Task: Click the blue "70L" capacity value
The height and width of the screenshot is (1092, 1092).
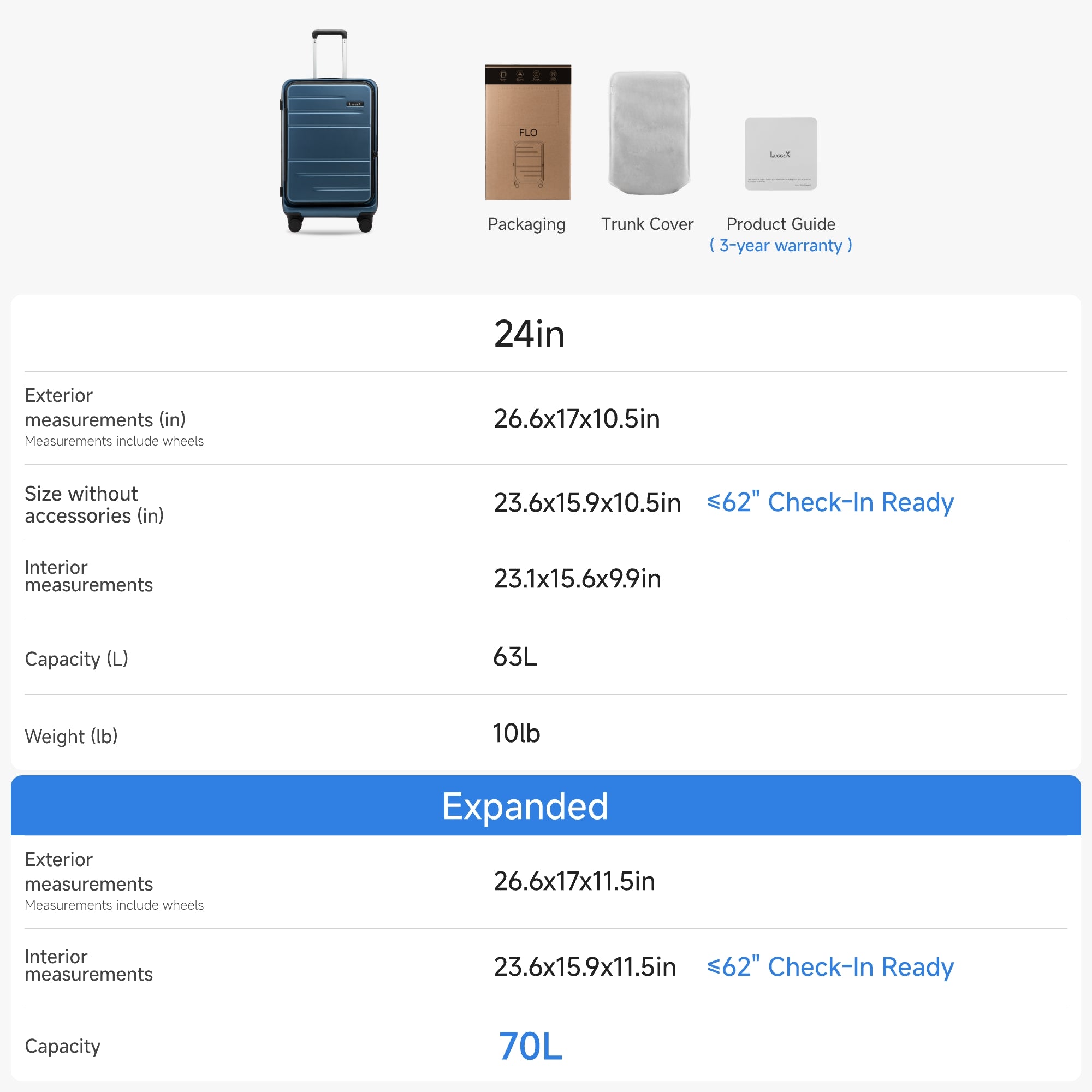Action: [530, 1046]
